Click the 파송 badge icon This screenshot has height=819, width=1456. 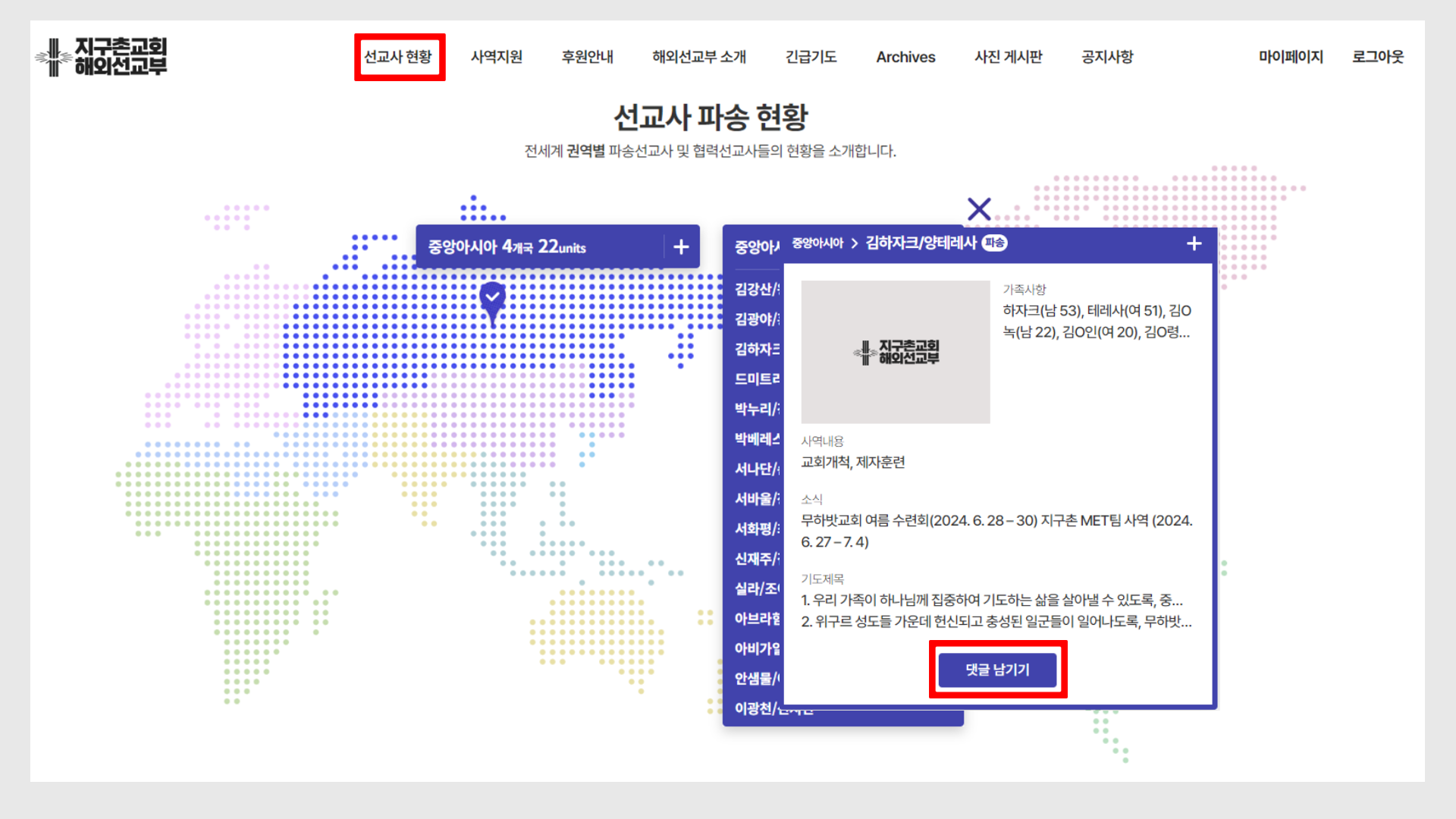point(994,243)
